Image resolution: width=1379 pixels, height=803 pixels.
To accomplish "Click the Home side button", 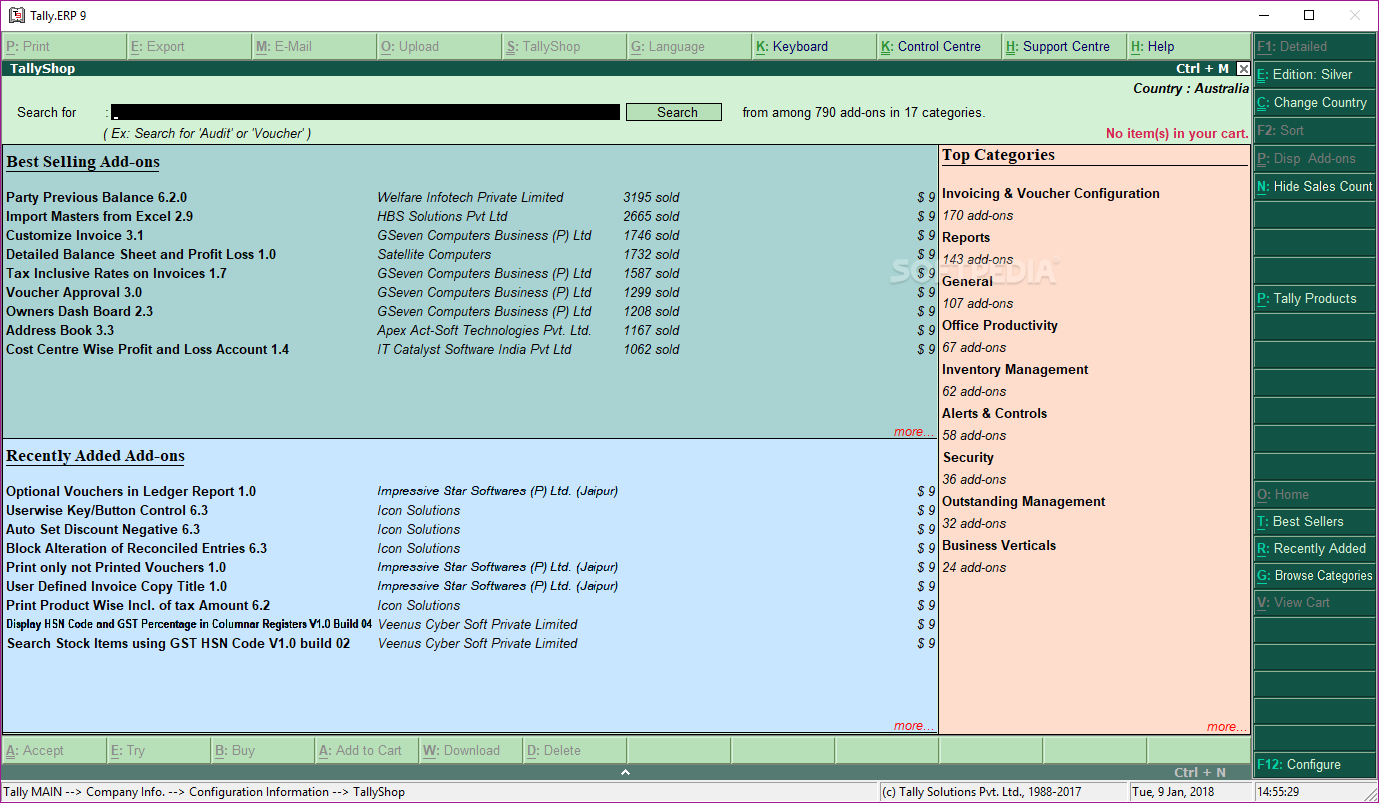I will tap(1315, 494).
